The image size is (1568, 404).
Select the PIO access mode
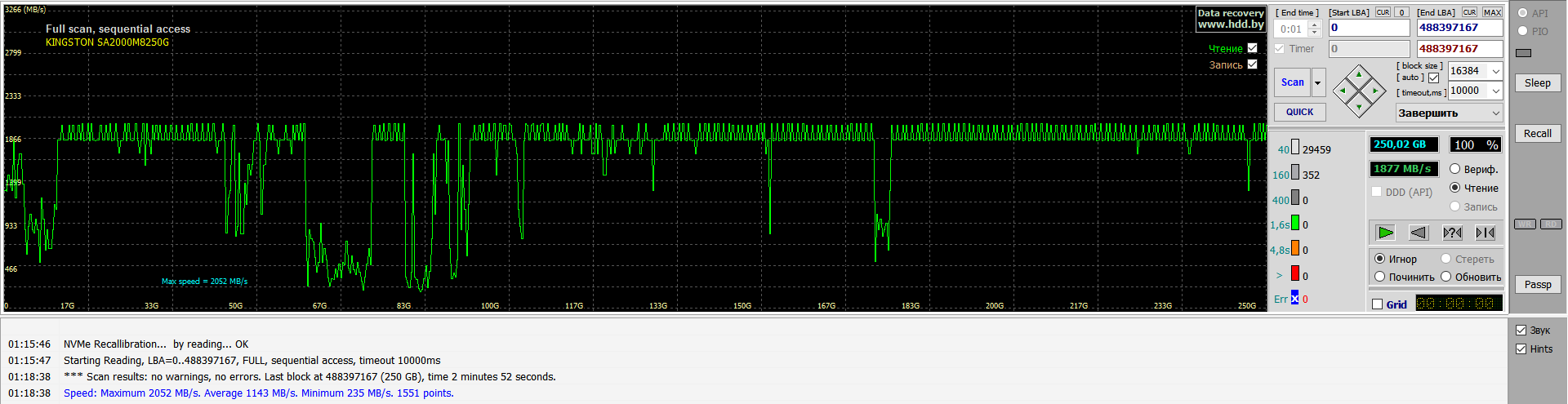point(1522,31)
